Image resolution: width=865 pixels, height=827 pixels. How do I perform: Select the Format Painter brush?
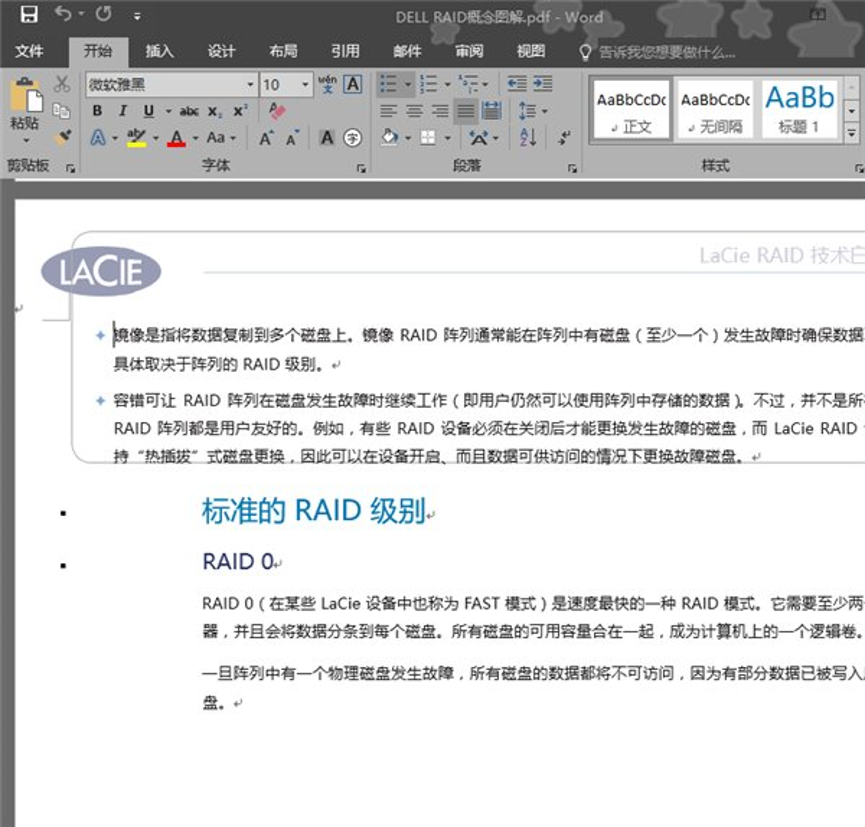(62, 138)
